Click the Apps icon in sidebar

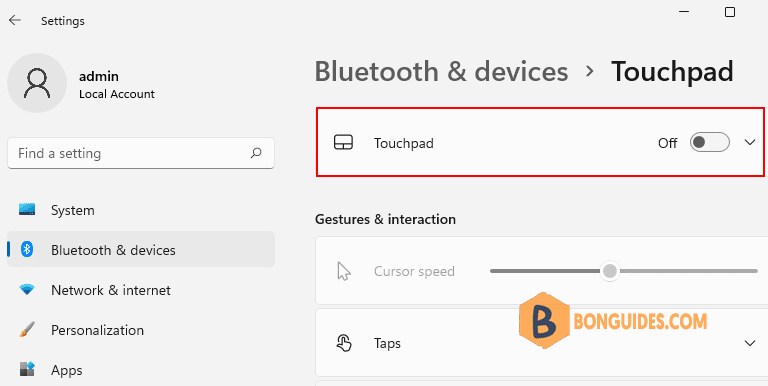coord(27,369)
